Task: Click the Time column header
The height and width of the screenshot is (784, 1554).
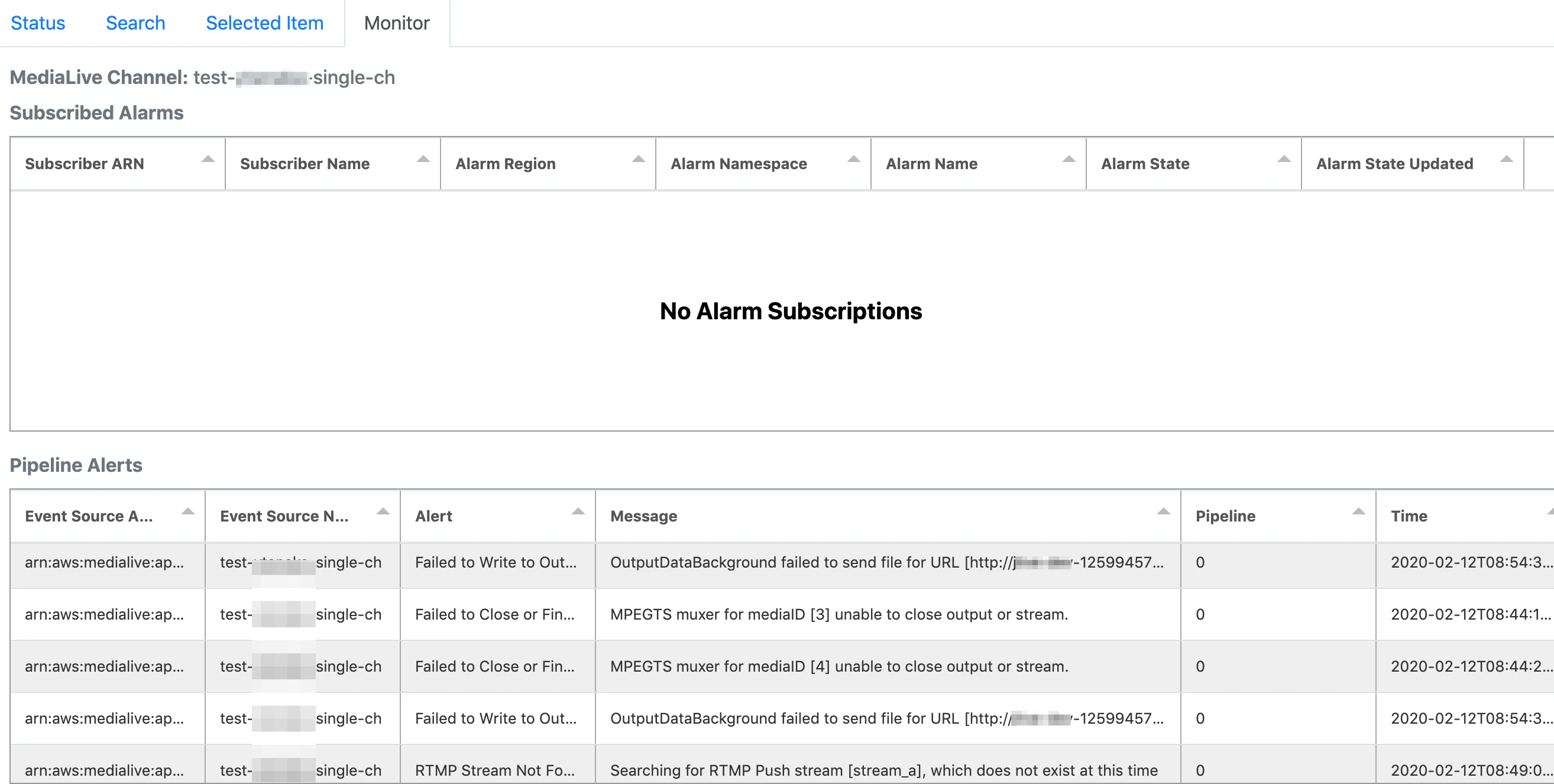Action: 1409,516
